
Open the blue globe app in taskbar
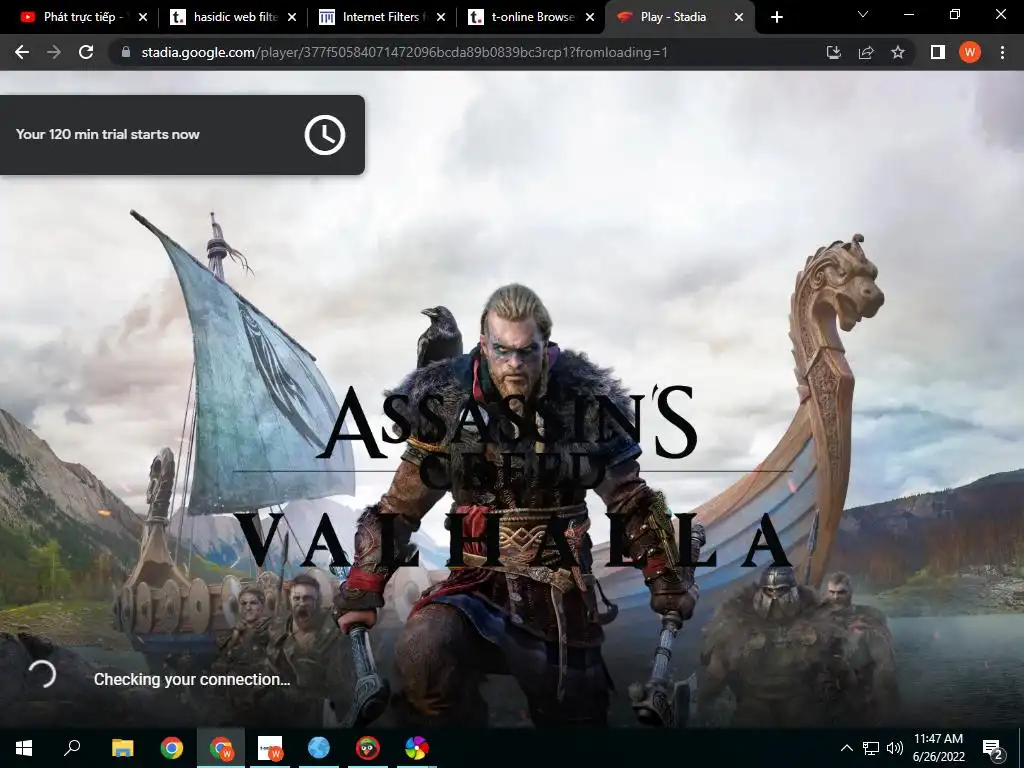coord(319,748)
